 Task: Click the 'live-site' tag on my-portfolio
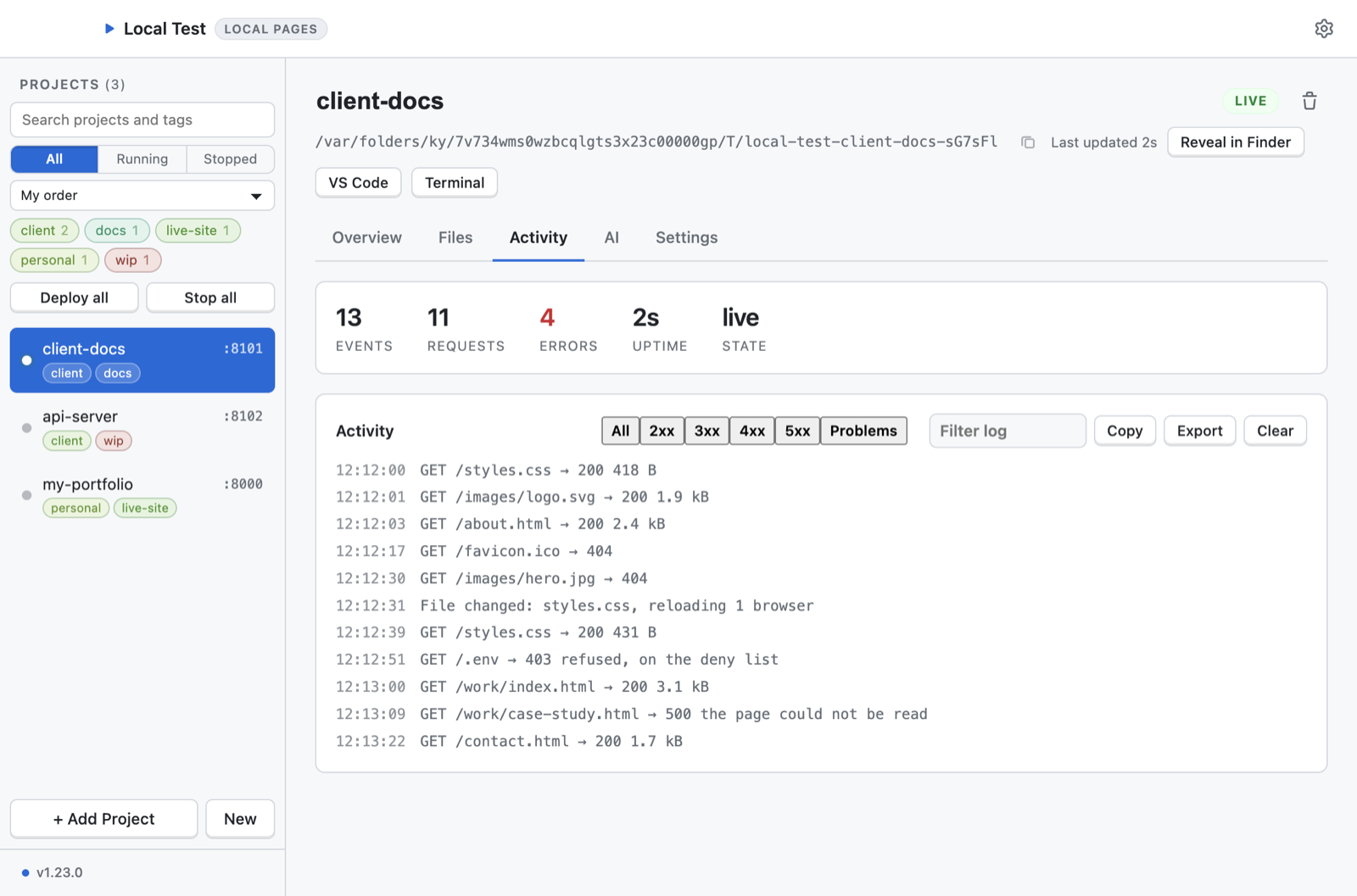point(145,509)
